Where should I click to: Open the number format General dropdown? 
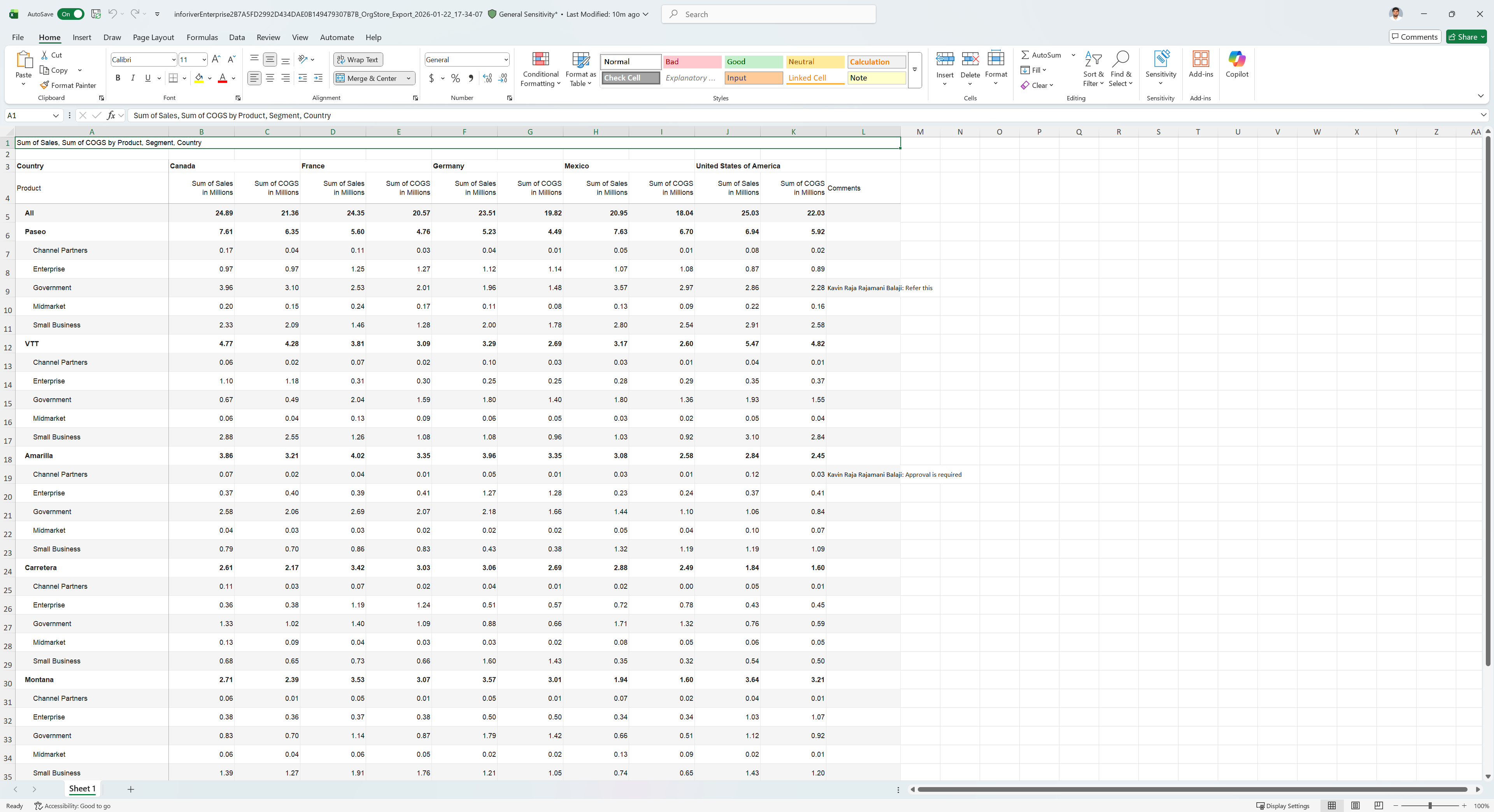[x=506, y=60]
